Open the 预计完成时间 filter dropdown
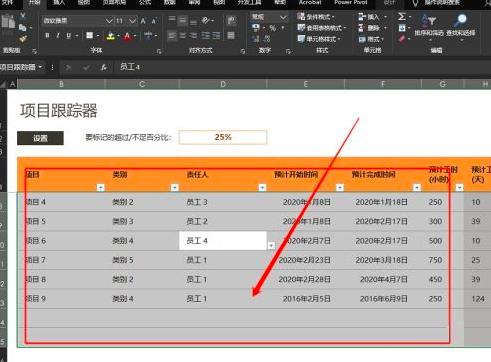Screen dimensions: 491x362 point(417,187)
